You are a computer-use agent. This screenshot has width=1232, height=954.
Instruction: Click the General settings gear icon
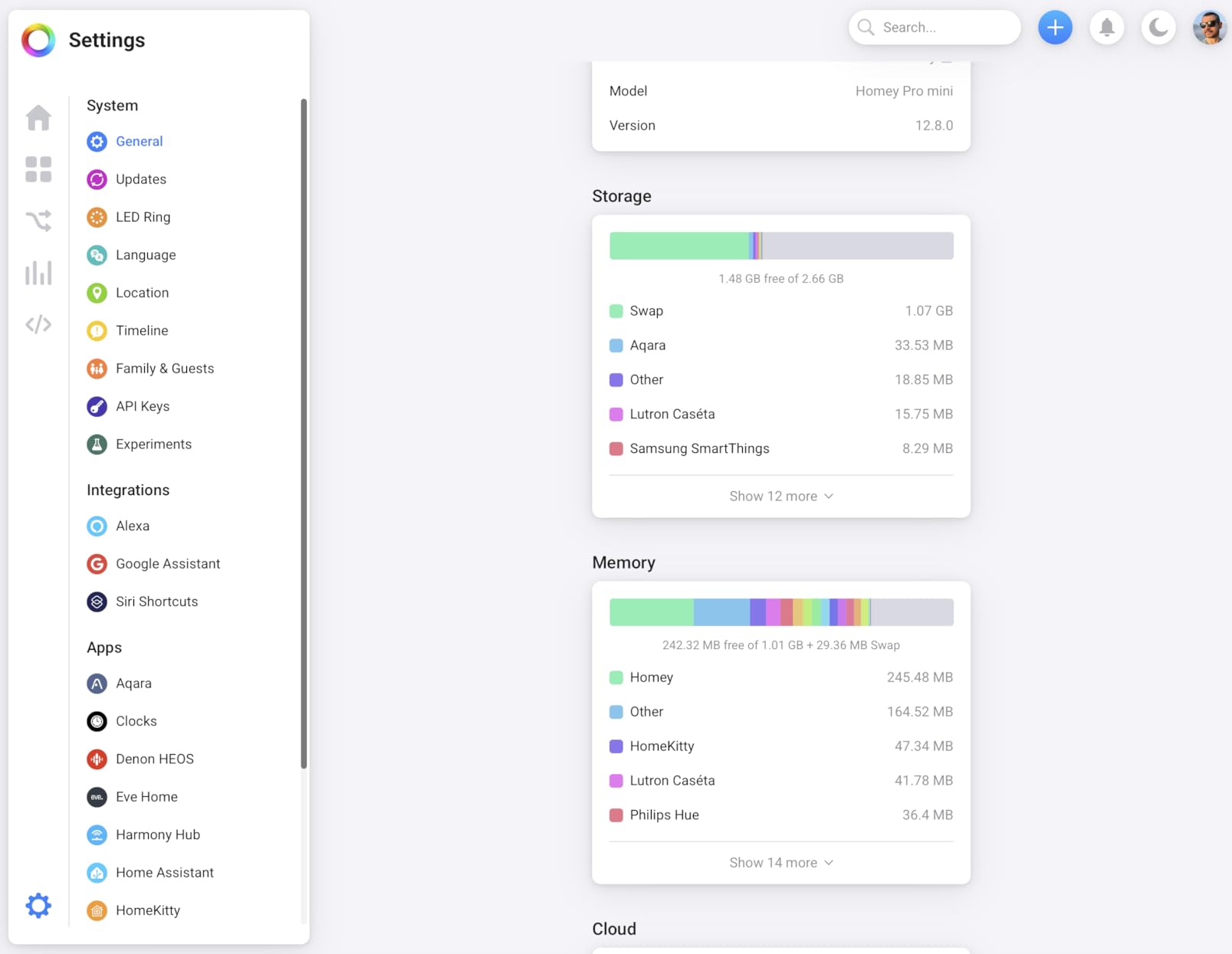[x=97, y=142]
